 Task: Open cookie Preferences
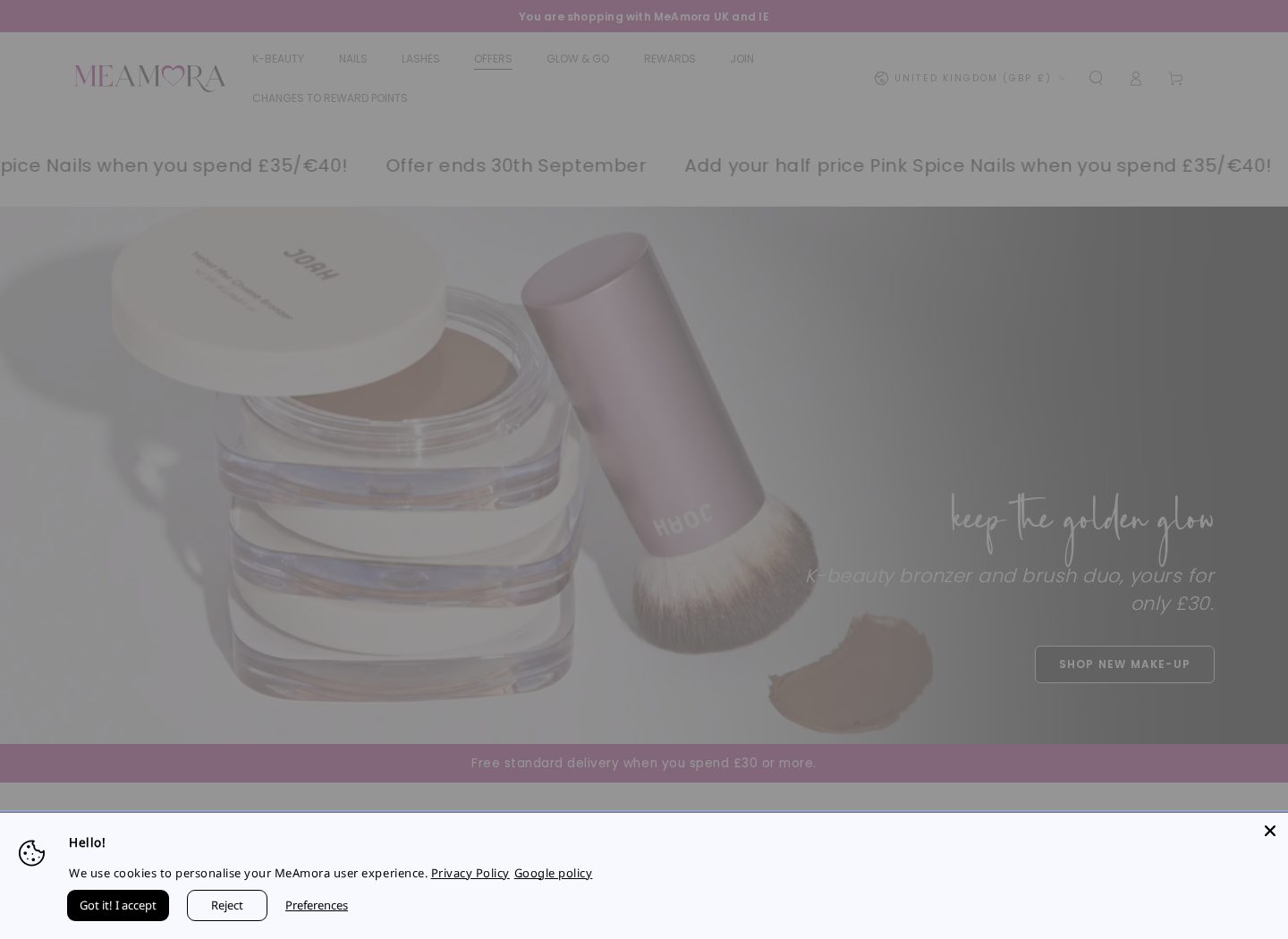[x=317, y=905]
